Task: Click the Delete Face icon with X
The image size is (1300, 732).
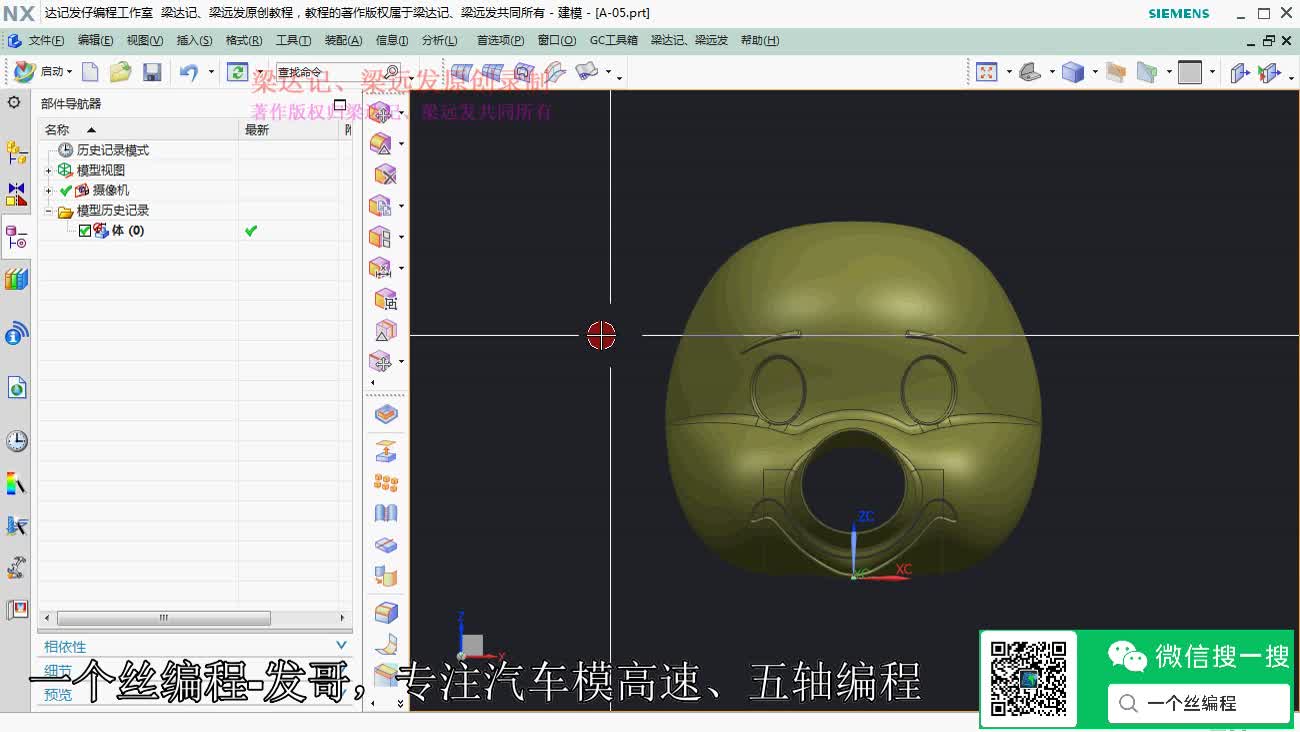Action: point(385,175)
